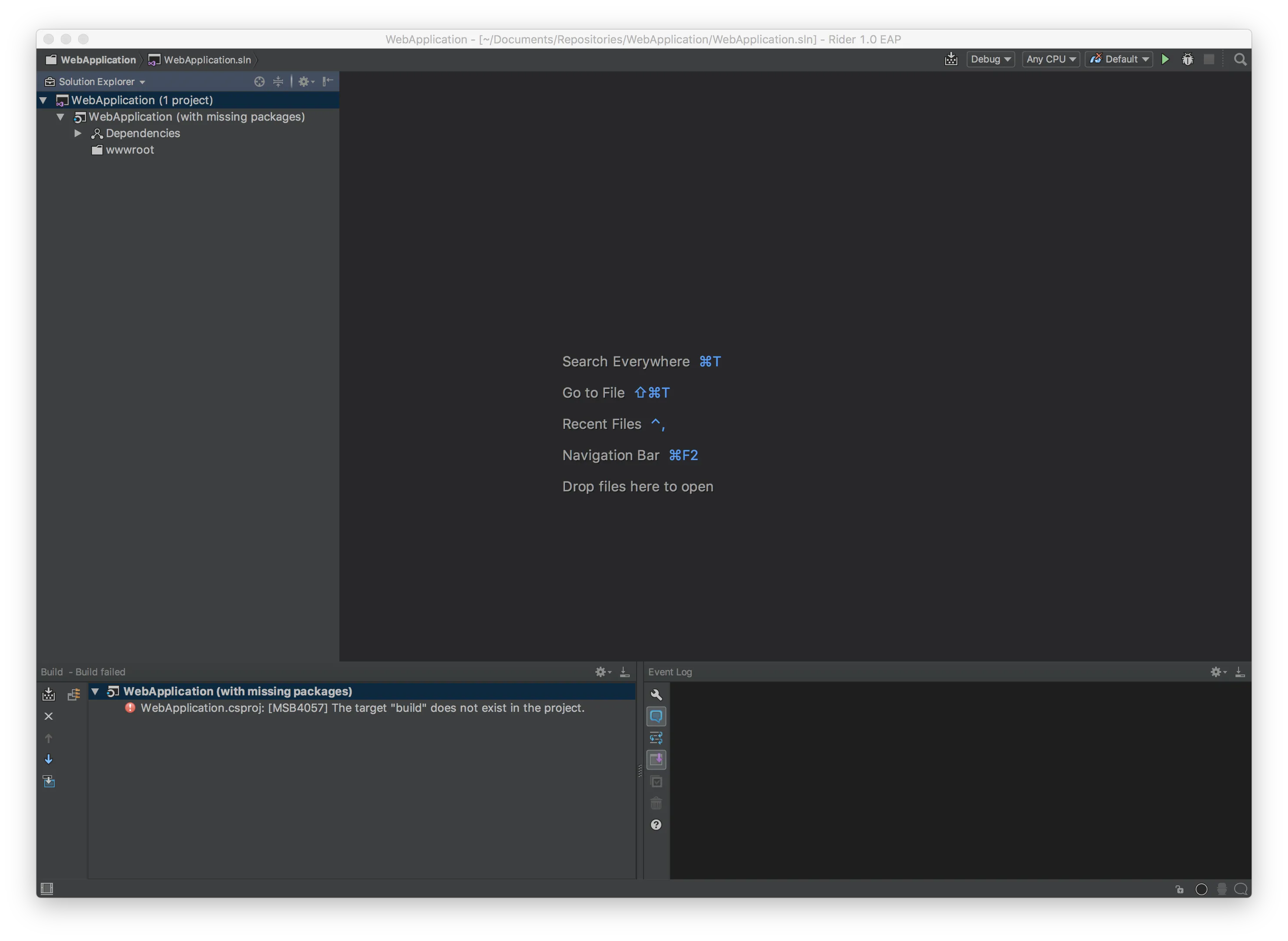Click the Build Solution toolbar icon
Image resolution: width=1288 pixels, height=941 pixels.
tap(951, 59)
